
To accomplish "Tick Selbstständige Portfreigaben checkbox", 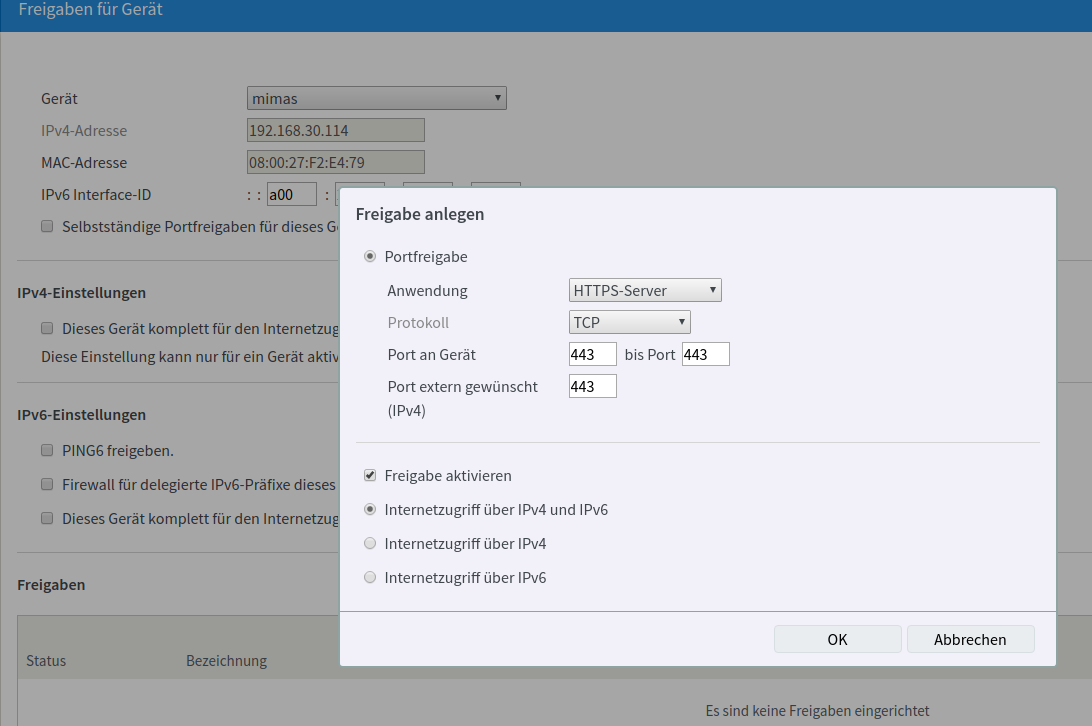I will 47,226.
